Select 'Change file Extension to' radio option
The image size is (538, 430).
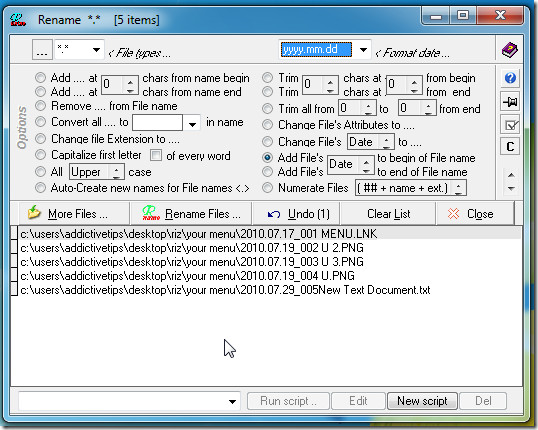(40, 139)
